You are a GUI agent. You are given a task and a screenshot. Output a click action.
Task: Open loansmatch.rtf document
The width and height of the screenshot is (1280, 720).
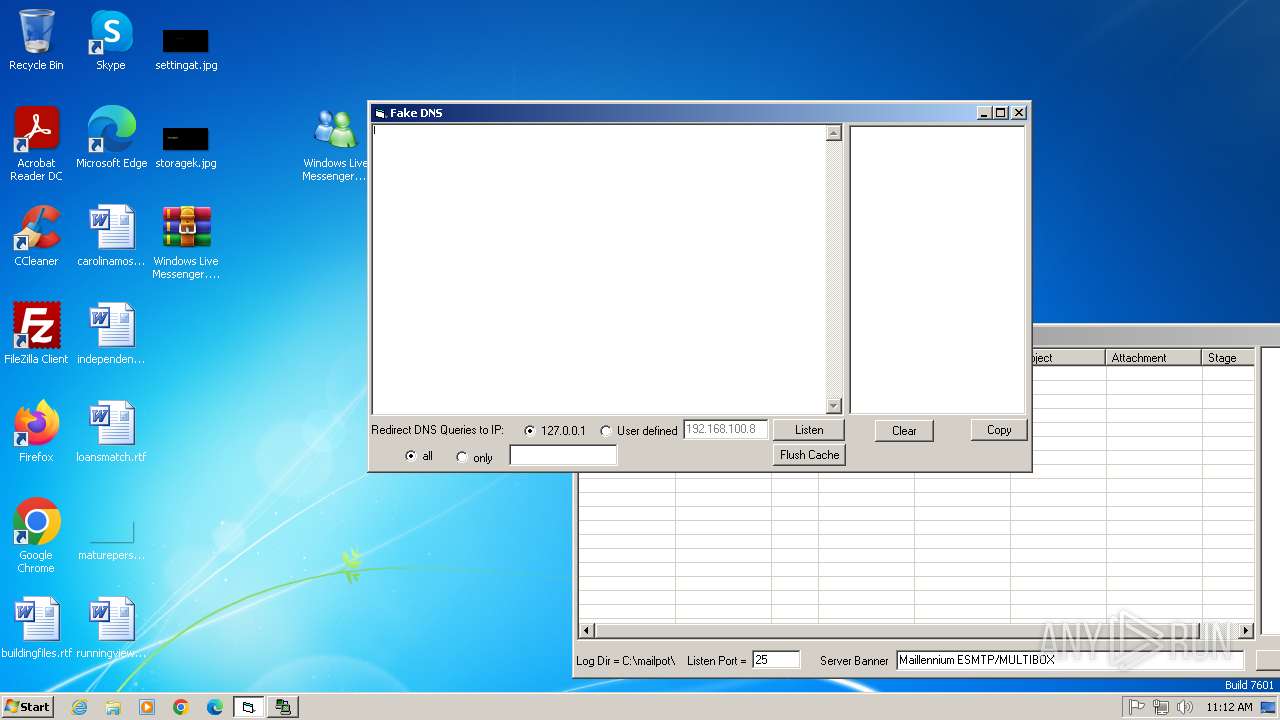[111, 432]
